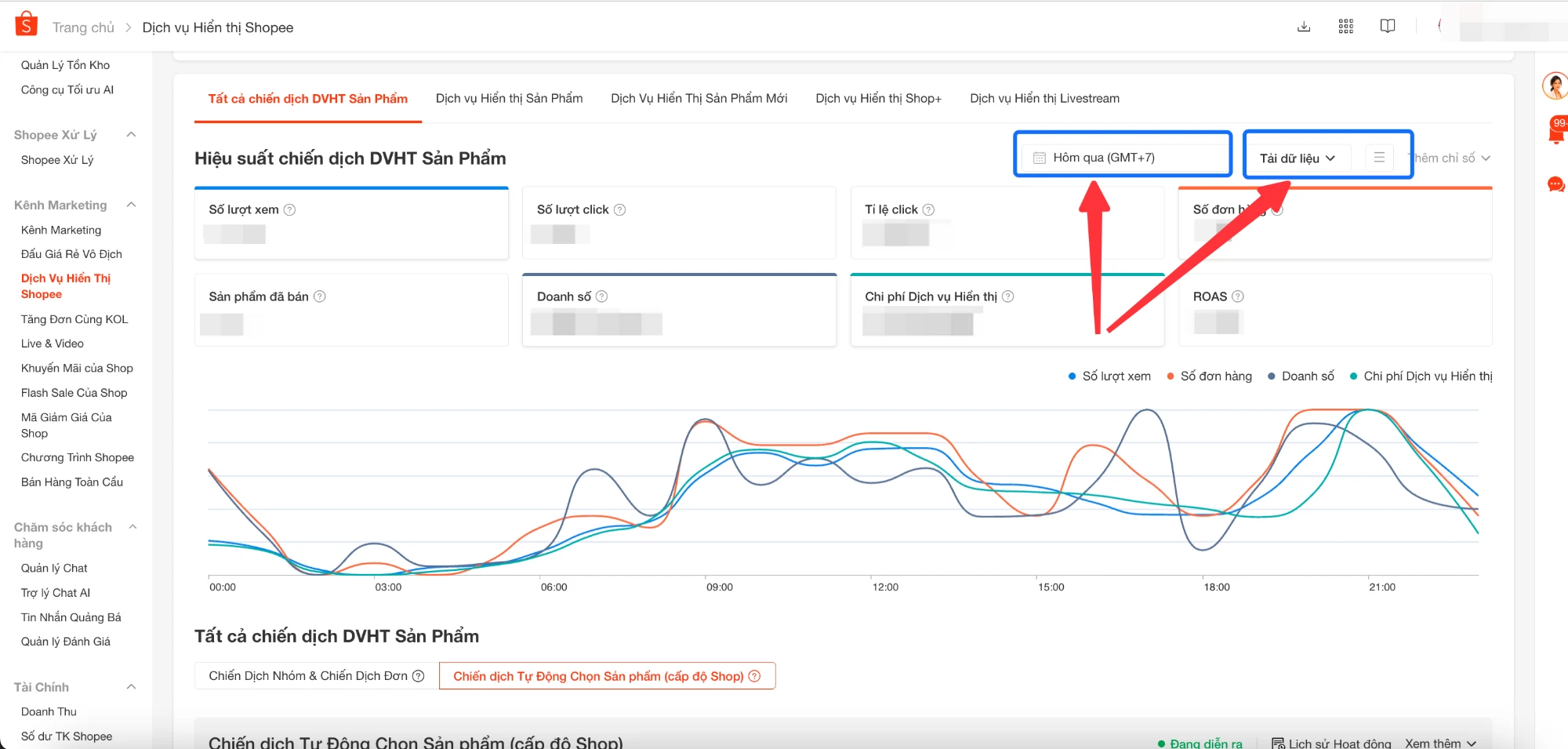1568x749 pixels.
Task: Click the help icon beside Chiến Dịch Nhóm & Chiến Dịch Đơn
Action: coord(418,676)
